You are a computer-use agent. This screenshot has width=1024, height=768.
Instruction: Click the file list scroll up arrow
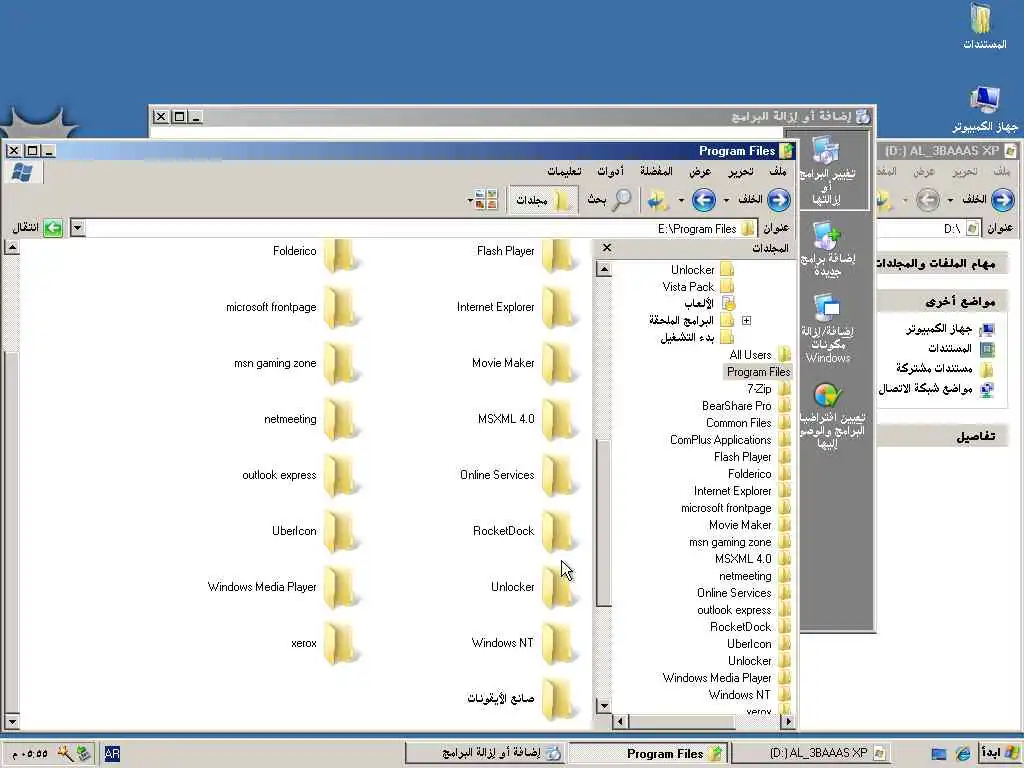[12, 247]
